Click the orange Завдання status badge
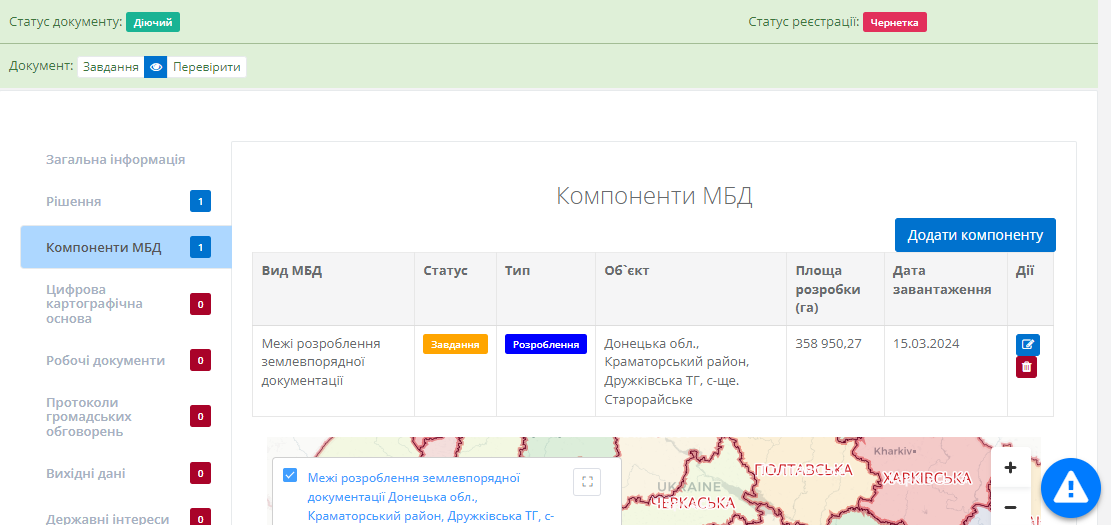 tap(455, 344)
